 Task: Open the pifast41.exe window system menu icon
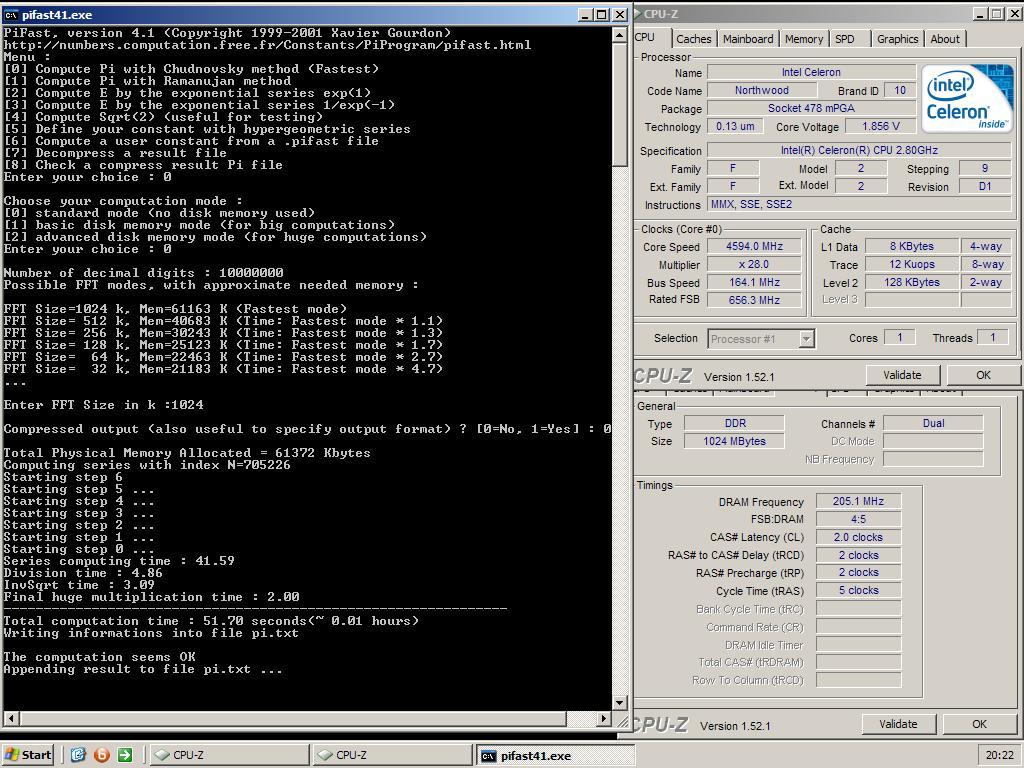(x=10, y=14)
